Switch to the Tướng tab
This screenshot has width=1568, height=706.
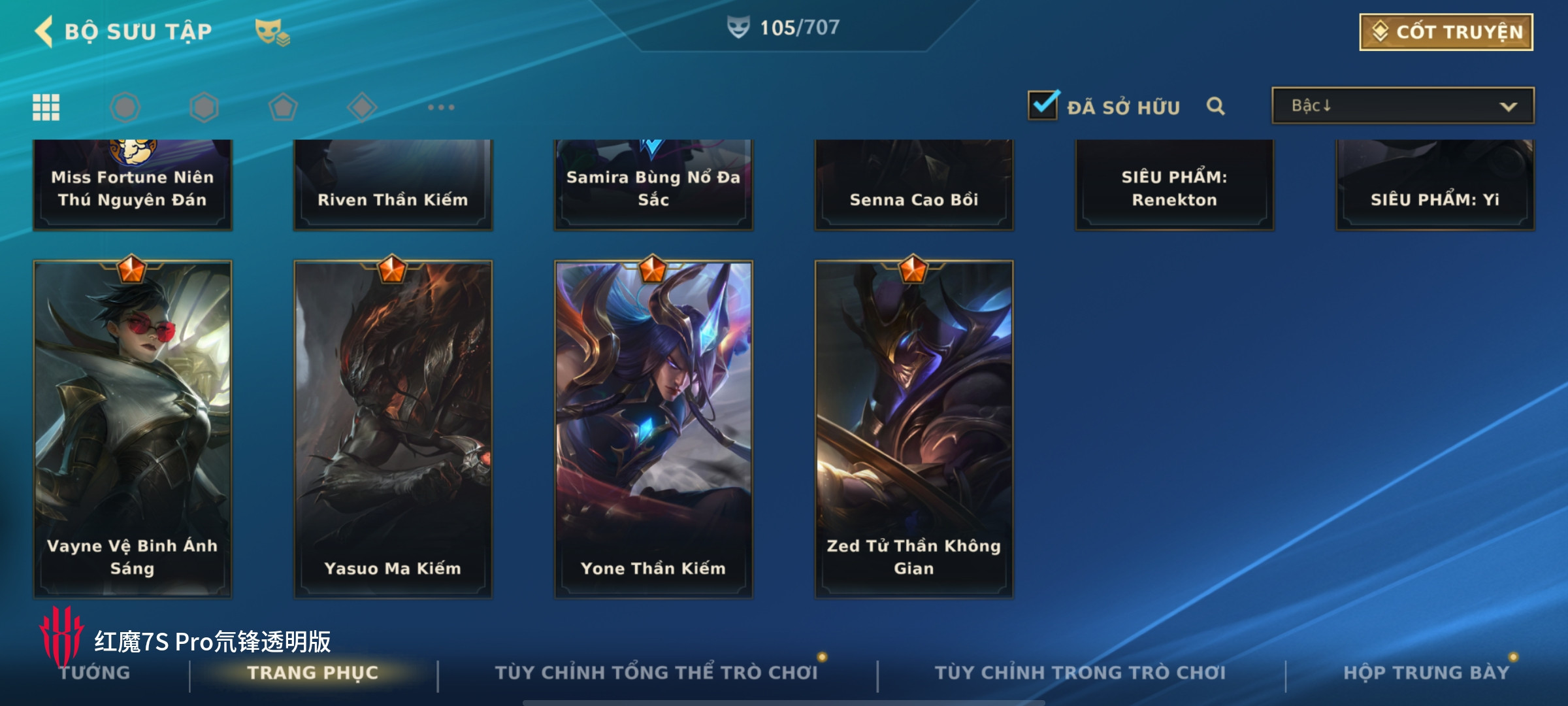(95, 673)
